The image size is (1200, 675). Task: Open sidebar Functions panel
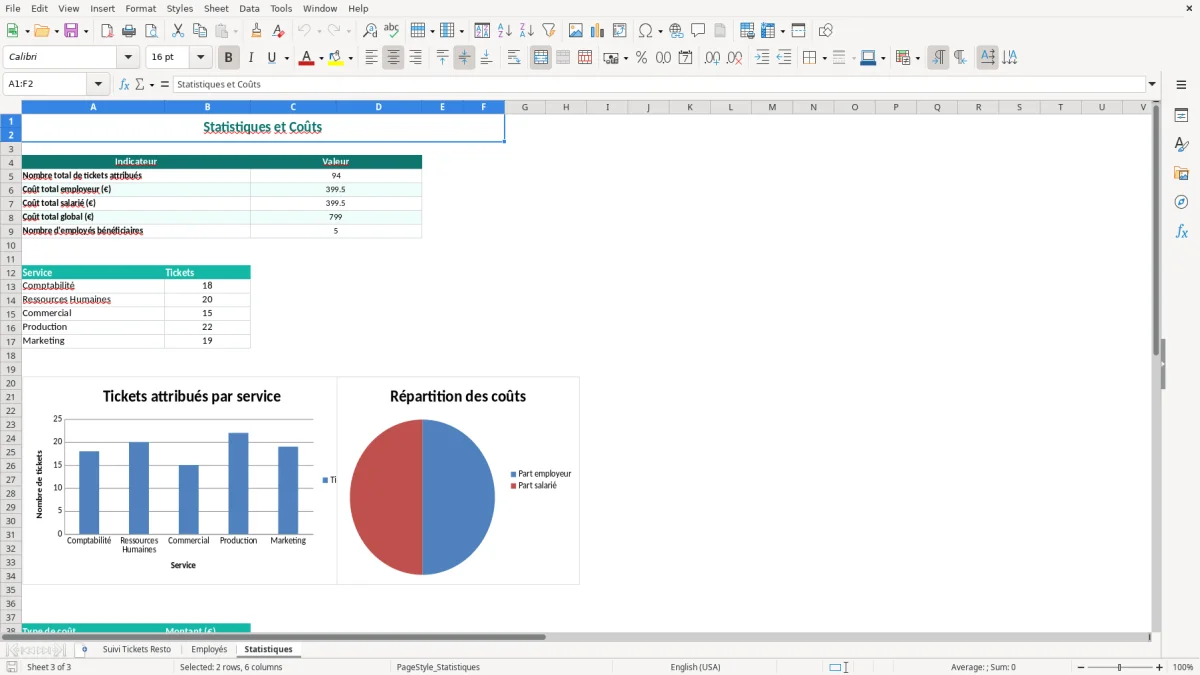point(1181,231)
